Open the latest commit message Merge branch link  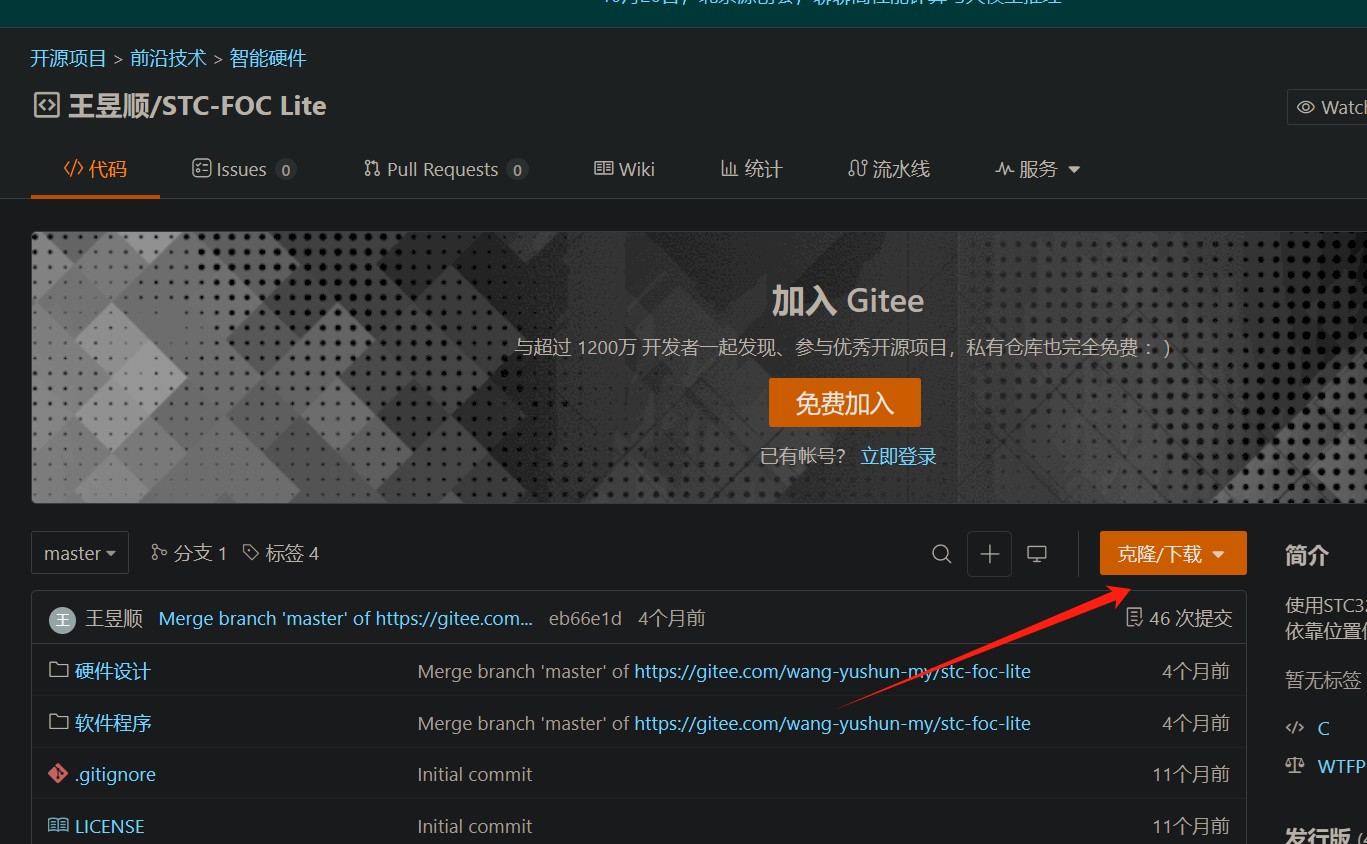click(346, 619)
